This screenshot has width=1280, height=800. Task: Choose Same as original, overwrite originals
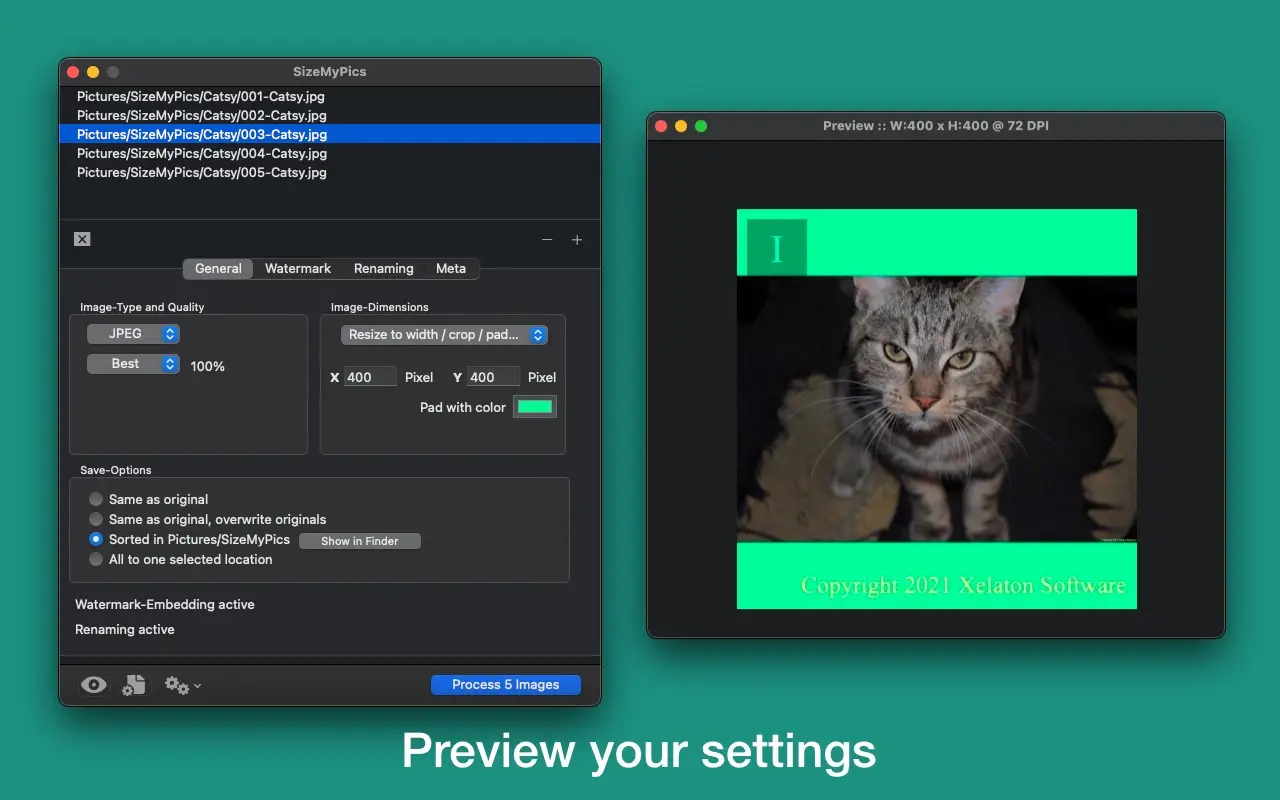[96, 519]
